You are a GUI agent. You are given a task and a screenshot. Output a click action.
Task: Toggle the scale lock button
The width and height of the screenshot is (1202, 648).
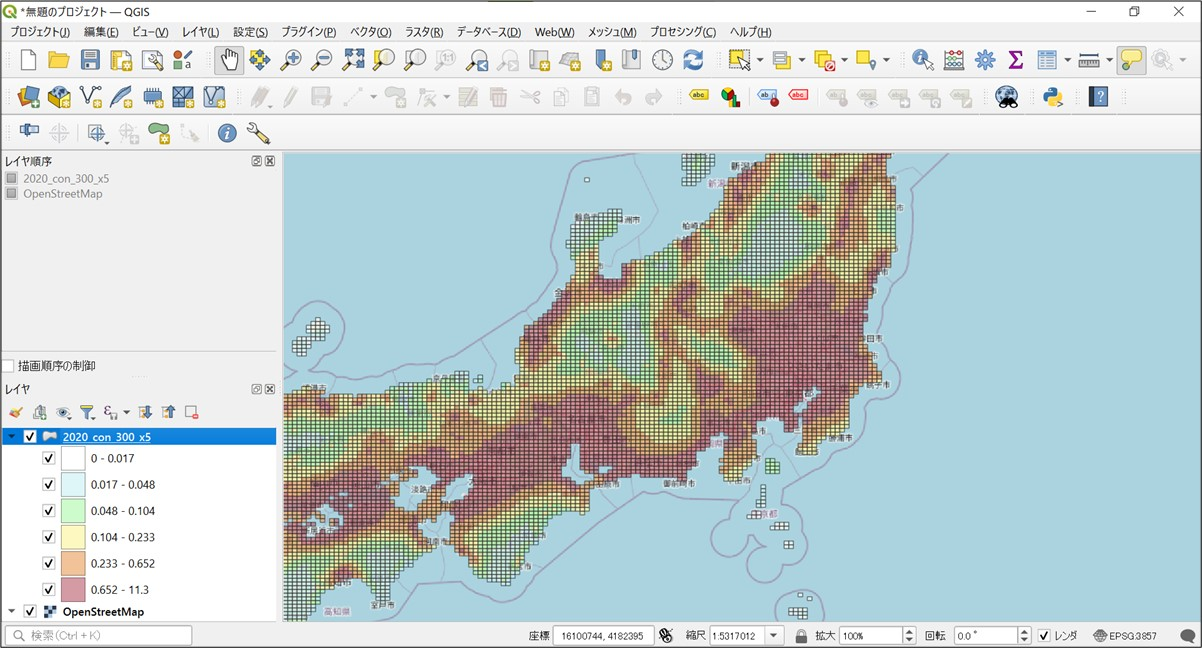coord(801,636)
